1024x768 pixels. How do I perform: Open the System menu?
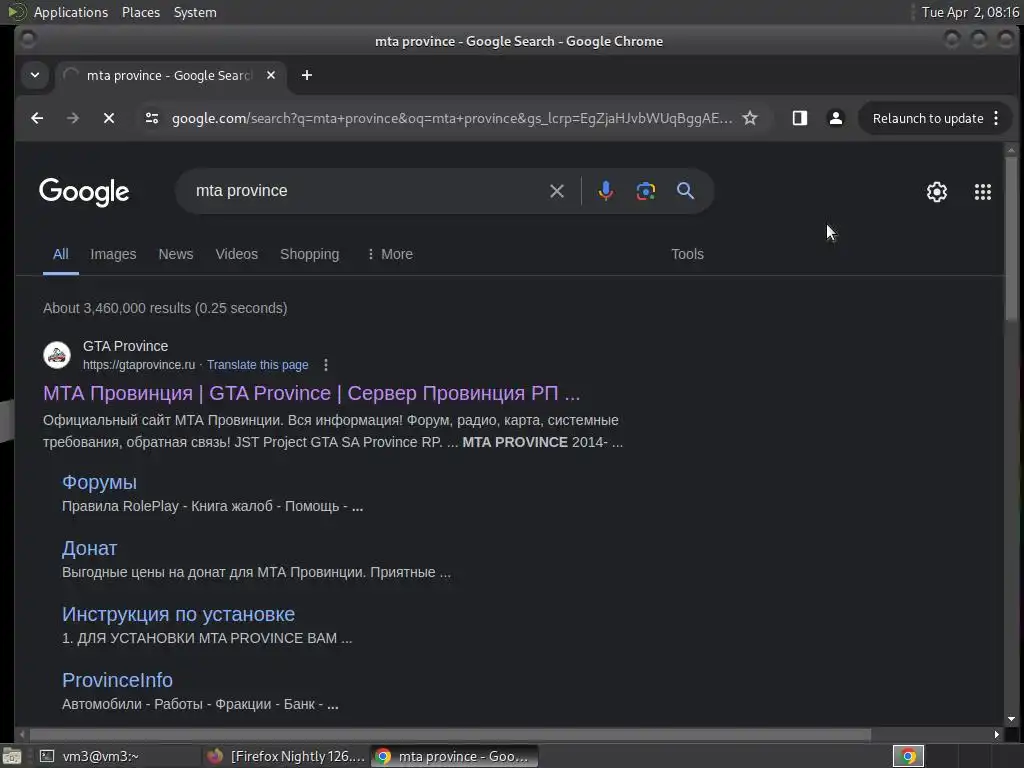coord(195,12)
